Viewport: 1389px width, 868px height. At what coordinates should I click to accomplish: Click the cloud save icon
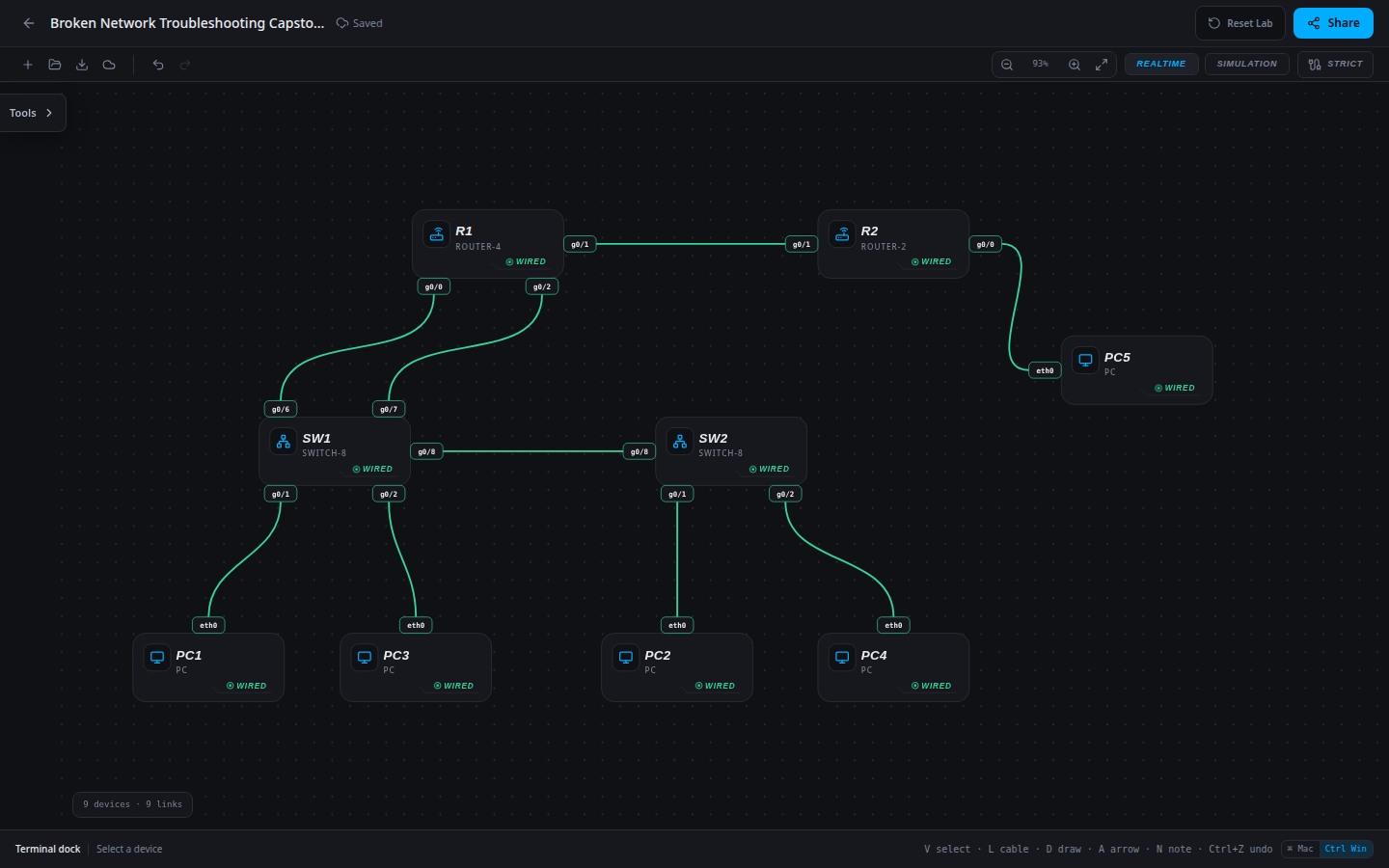[109, 65]
